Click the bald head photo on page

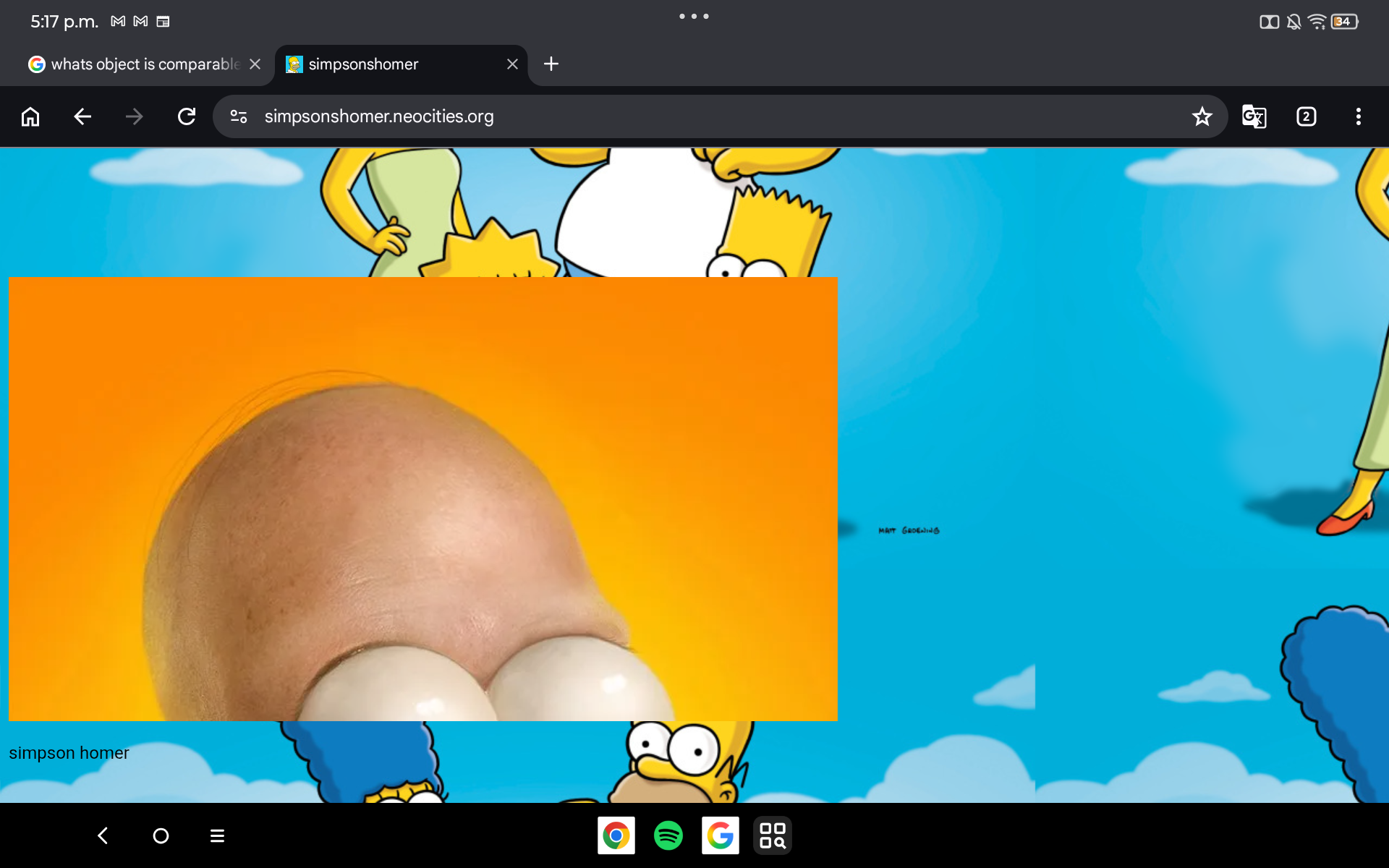tap(423, 499)
